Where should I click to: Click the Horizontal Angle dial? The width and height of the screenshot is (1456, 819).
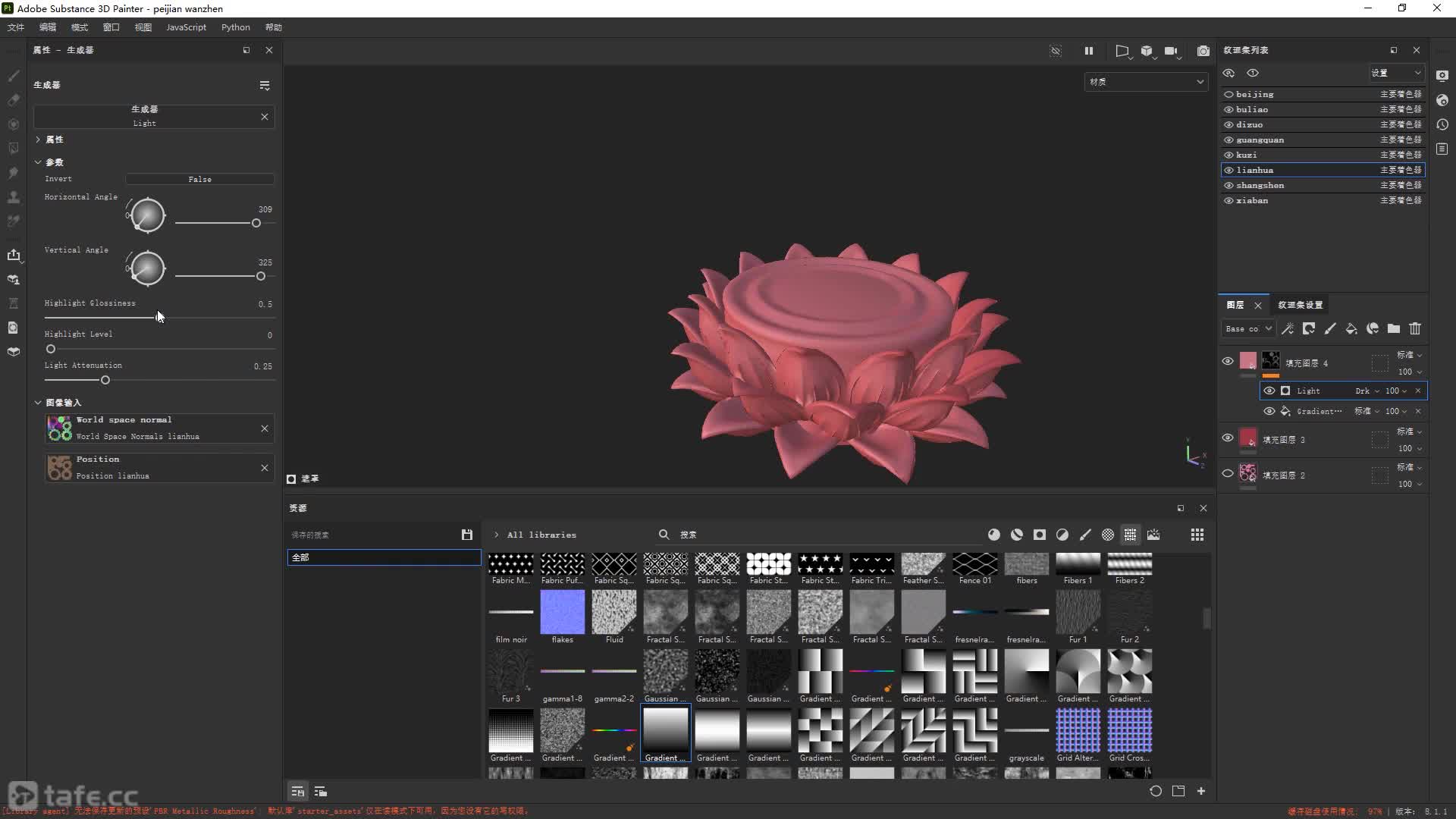(148, 216)
